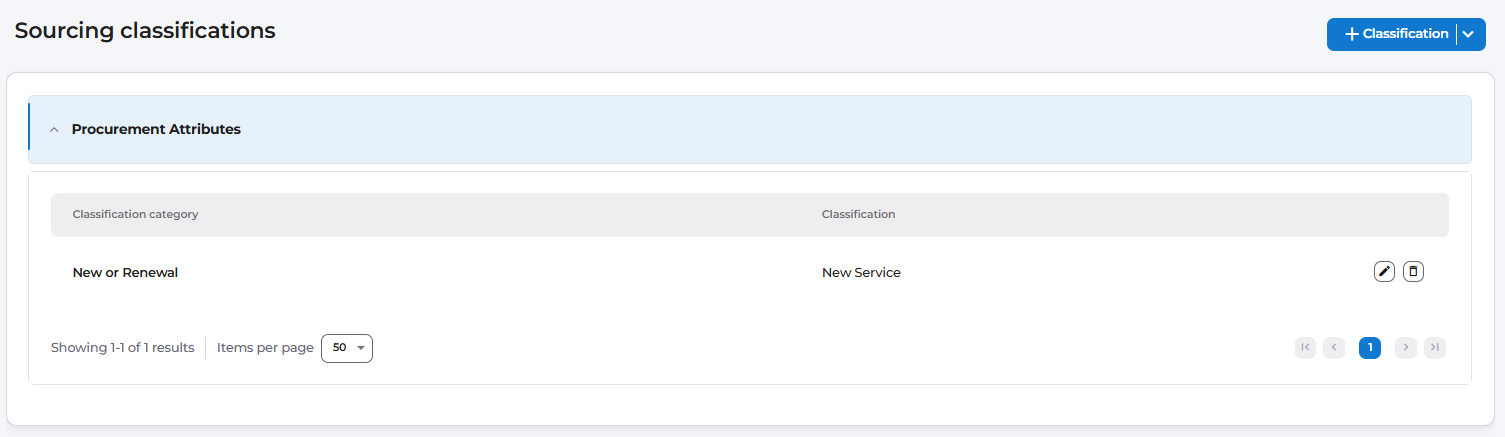
Task: Collapse the Procurement Attributes section chevron
Action: click(x=54, y=130)
